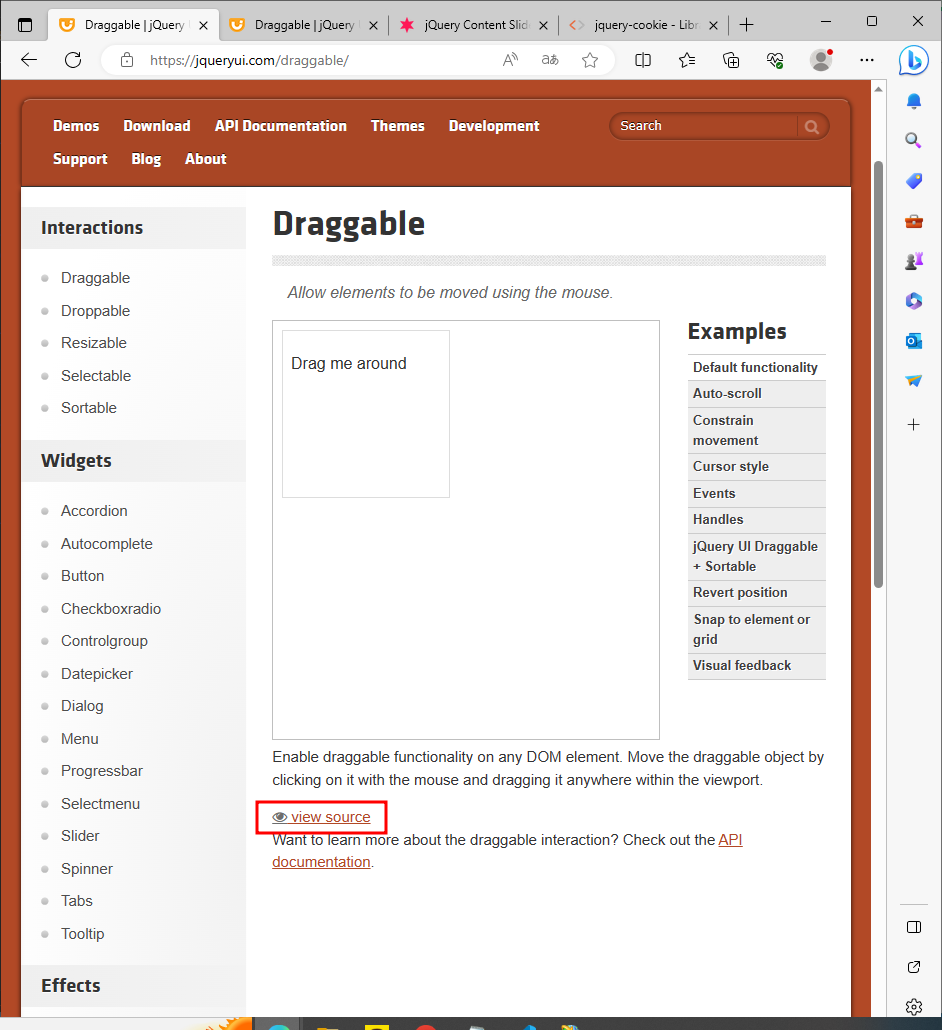Screen dimensions: 942x1030
Task: Open Support menu item
Action: pos(80,159)
